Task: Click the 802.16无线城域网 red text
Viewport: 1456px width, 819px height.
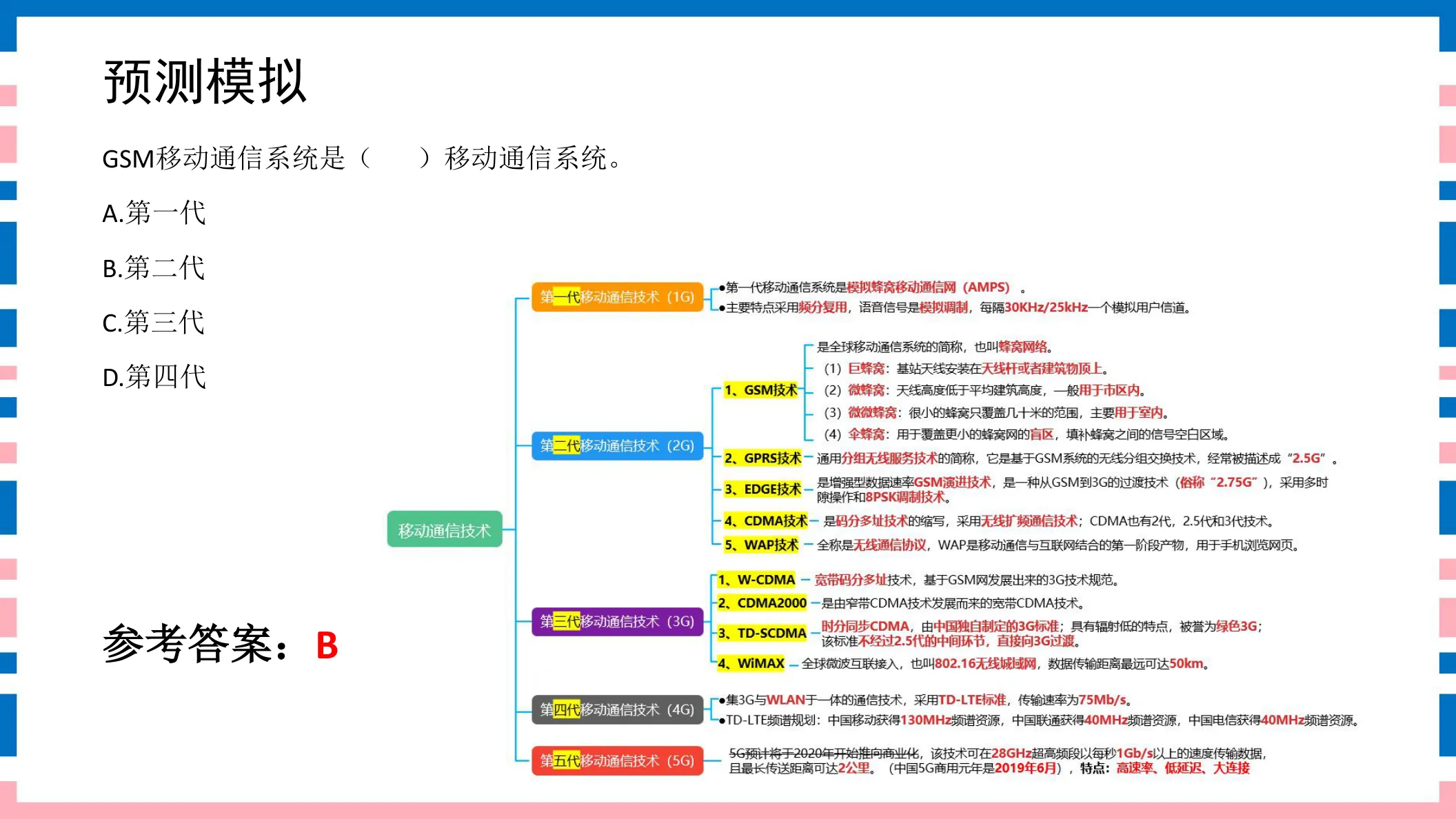Action: pos(985,664)
